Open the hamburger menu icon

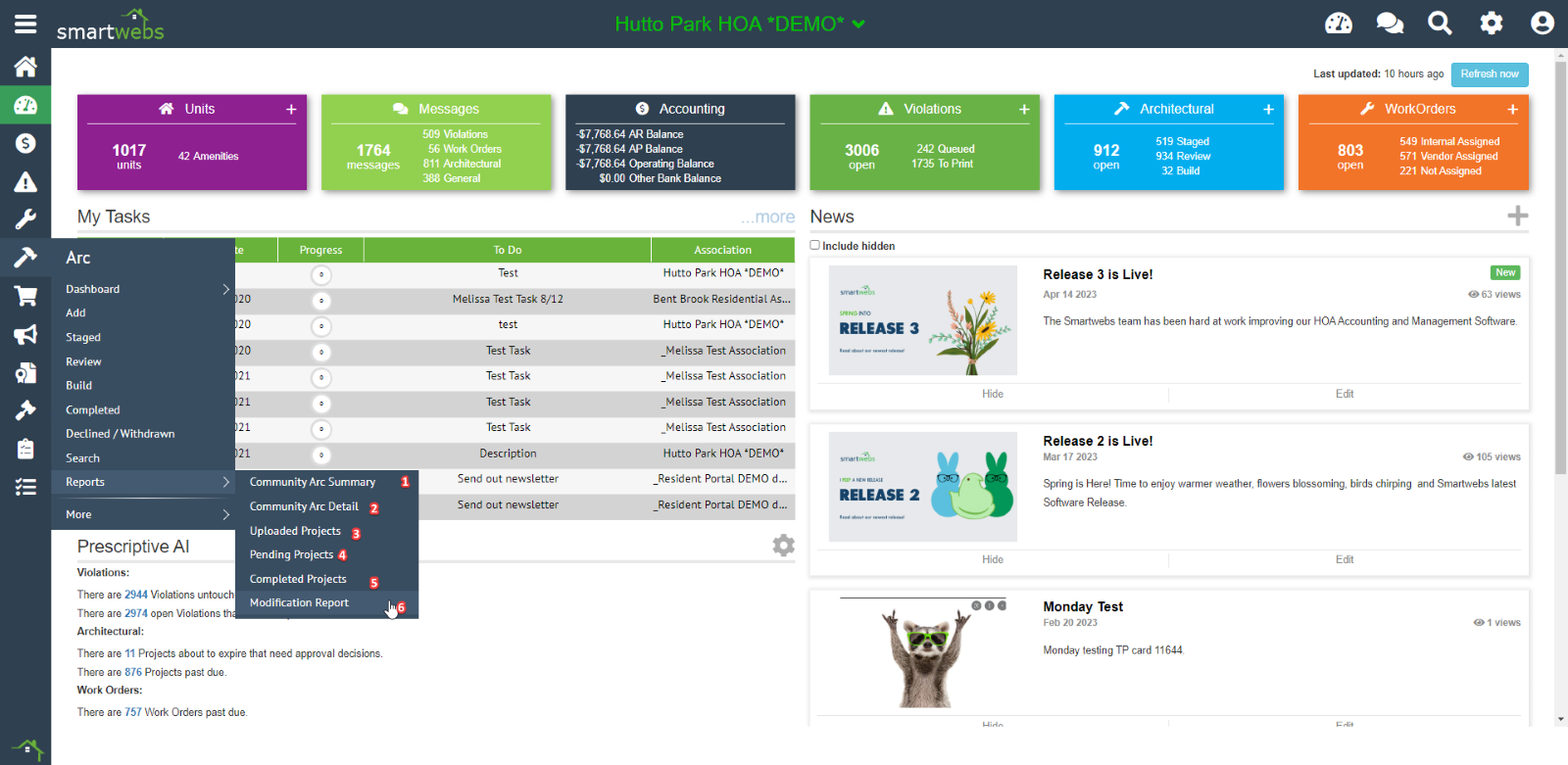click(x=25, y=24)
